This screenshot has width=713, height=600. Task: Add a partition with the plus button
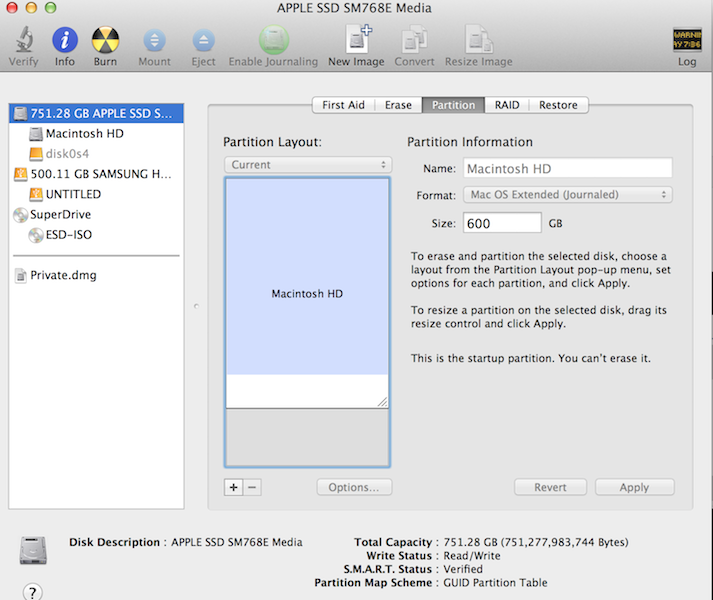pos(233,487)
